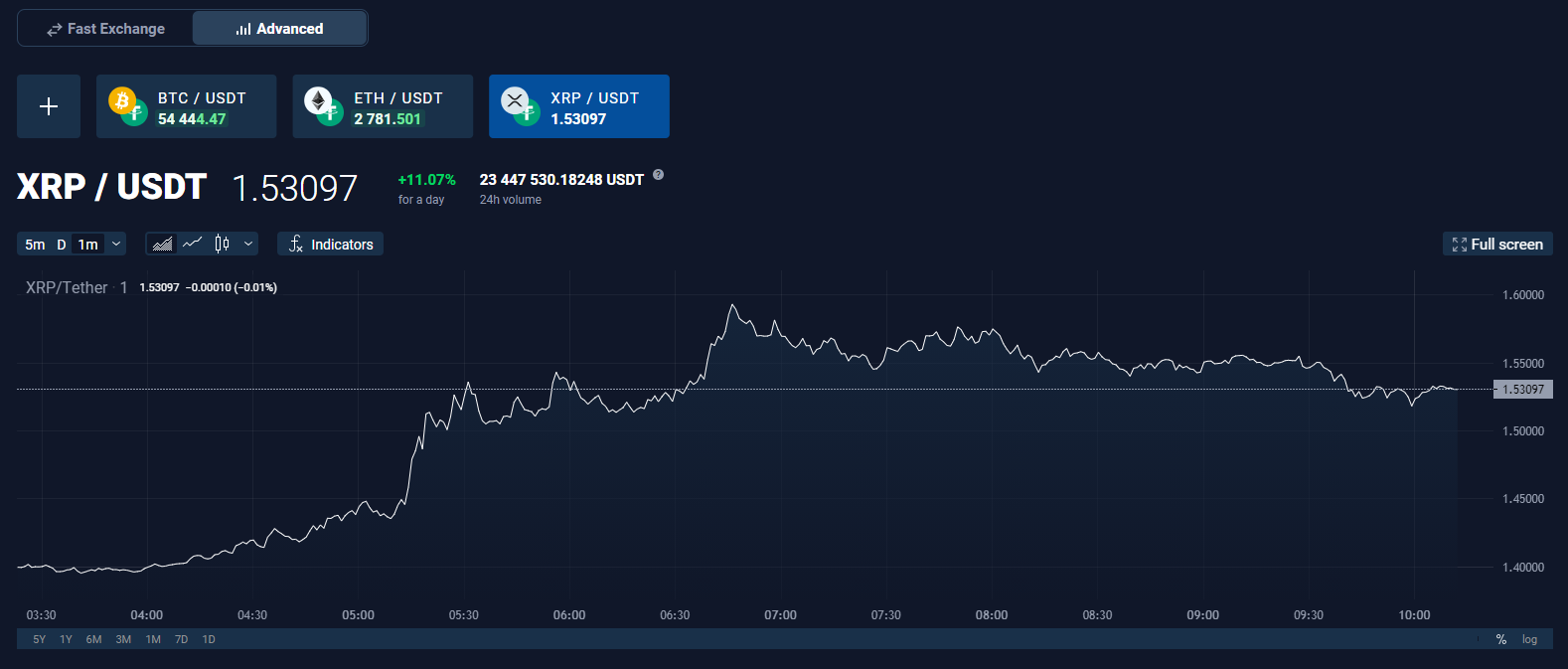
Task: Click the 24h volume help question mark
Action: pyautogui.click(x=658, y=175)
